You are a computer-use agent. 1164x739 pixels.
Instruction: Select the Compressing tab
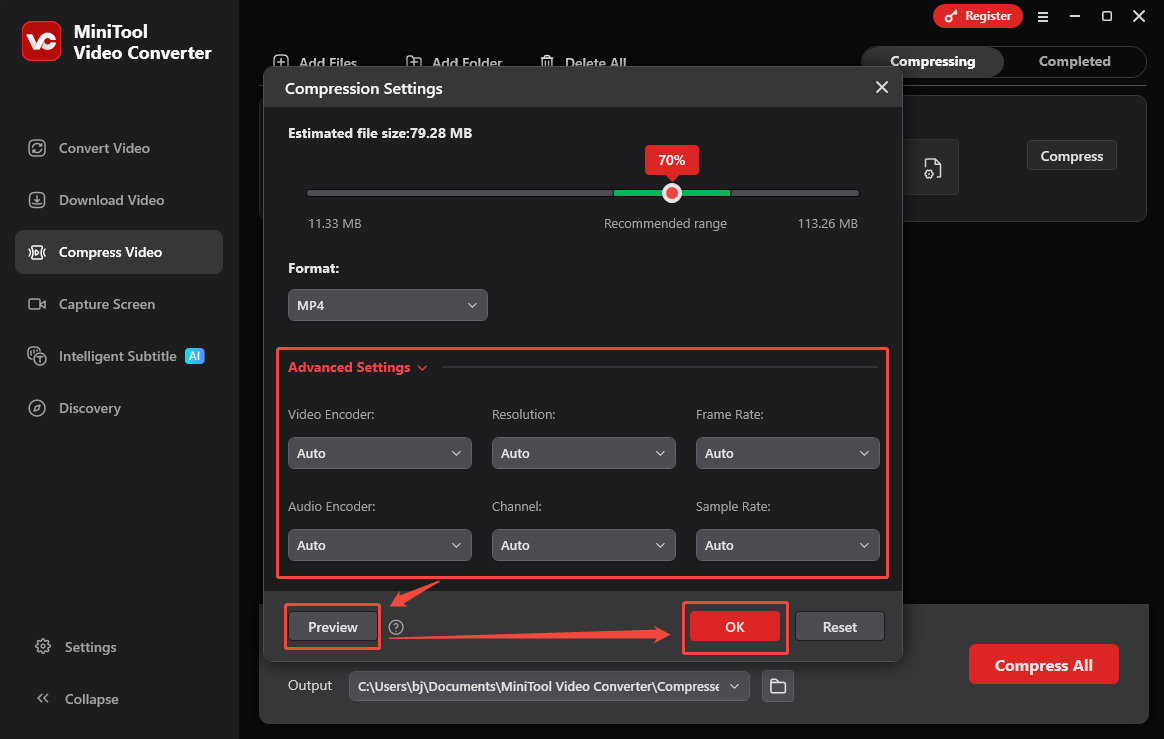pyautogui.click(x=932, y=61)
